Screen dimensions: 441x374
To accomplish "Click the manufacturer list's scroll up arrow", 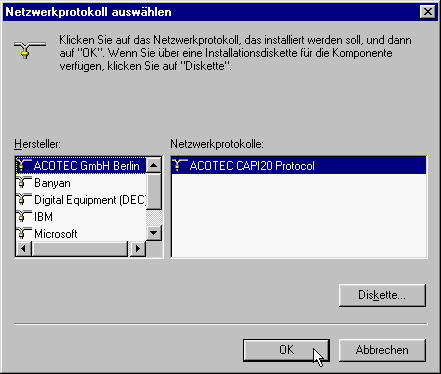I will (x=154, y=165).
